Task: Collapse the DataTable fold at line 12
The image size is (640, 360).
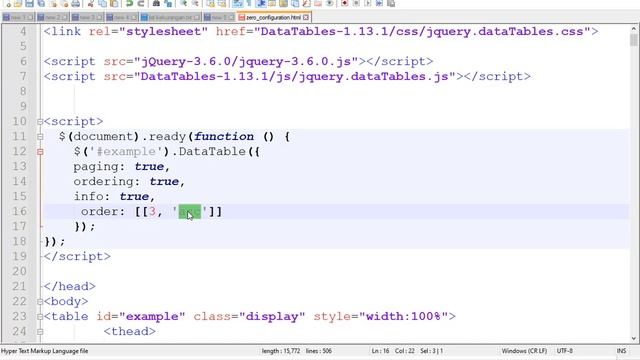Action: pyautogui.click(x=40, y=152)
